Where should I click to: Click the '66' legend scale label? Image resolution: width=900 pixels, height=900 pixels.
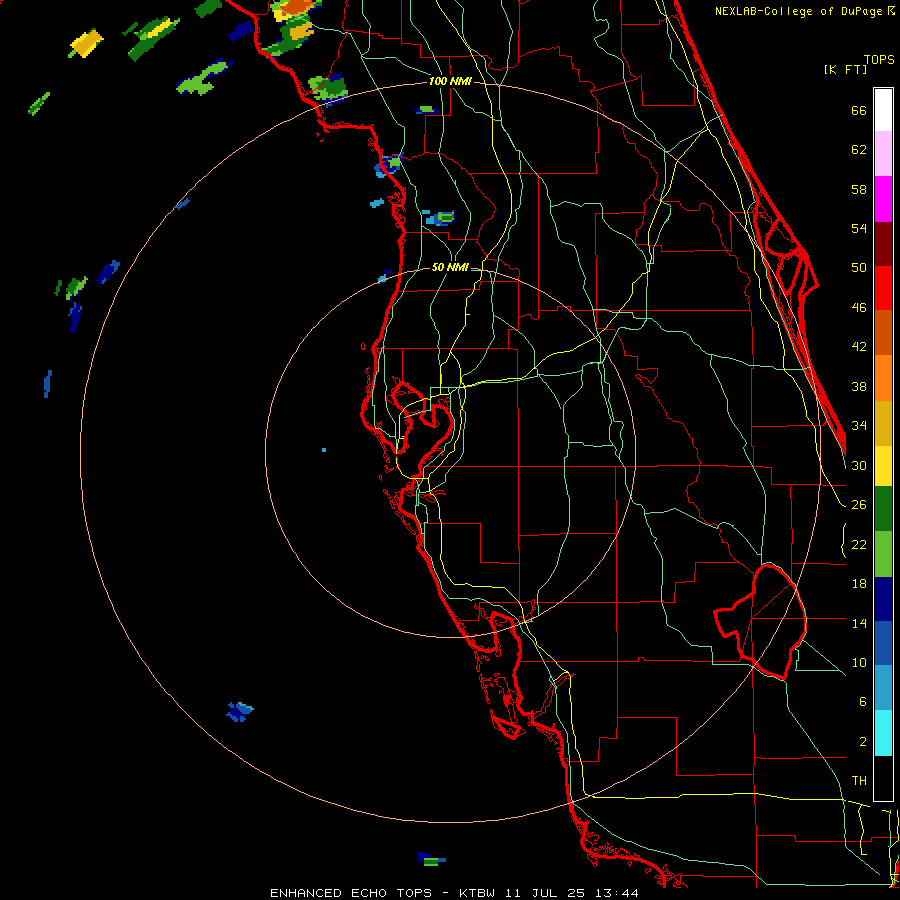pyautogui.click(x=859, y=110)
